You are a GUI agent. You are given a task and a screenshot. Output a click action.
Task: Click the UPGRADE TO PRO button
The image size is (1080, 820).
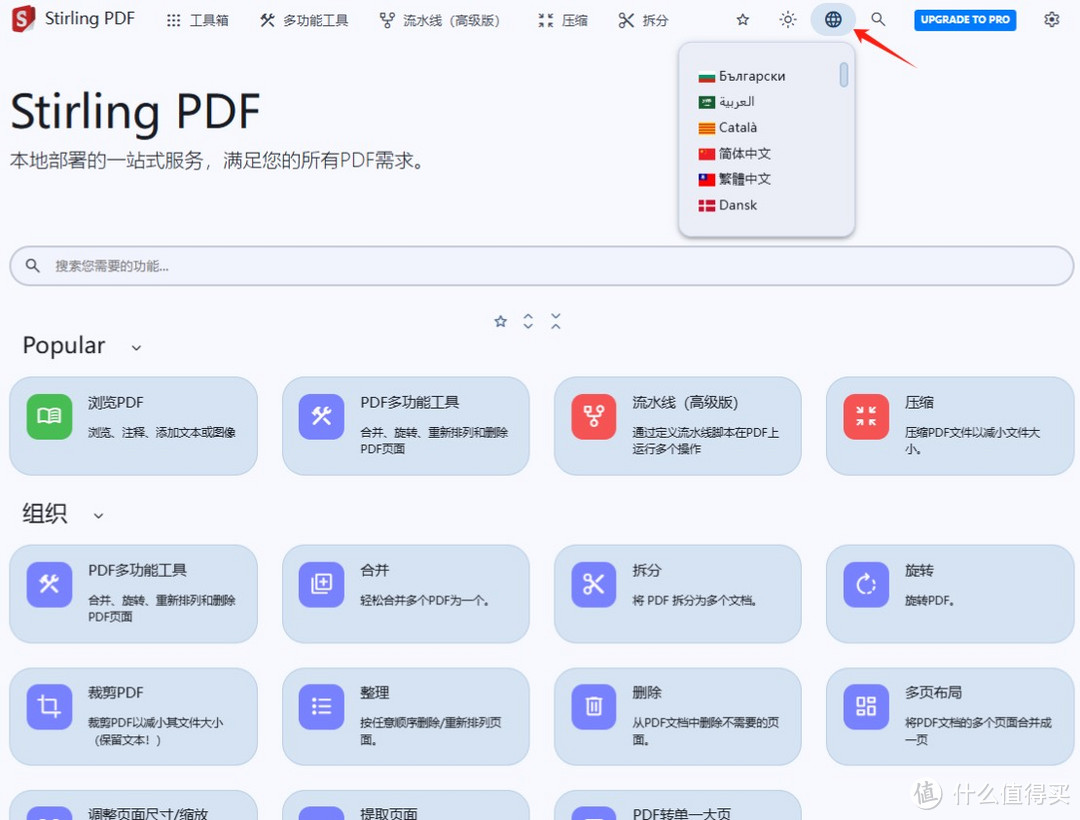click(x=964, y=19)
